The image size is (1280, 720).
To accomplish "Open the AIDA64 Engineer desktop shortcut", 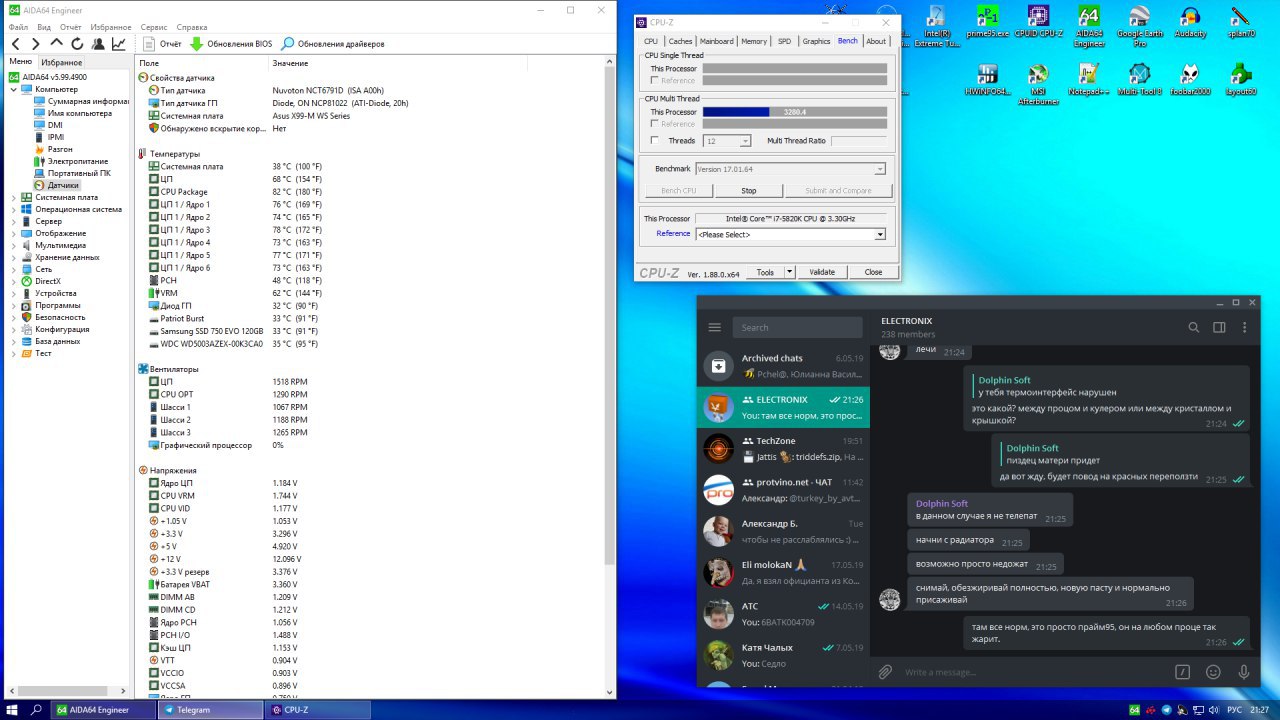I will (1089, 25).
